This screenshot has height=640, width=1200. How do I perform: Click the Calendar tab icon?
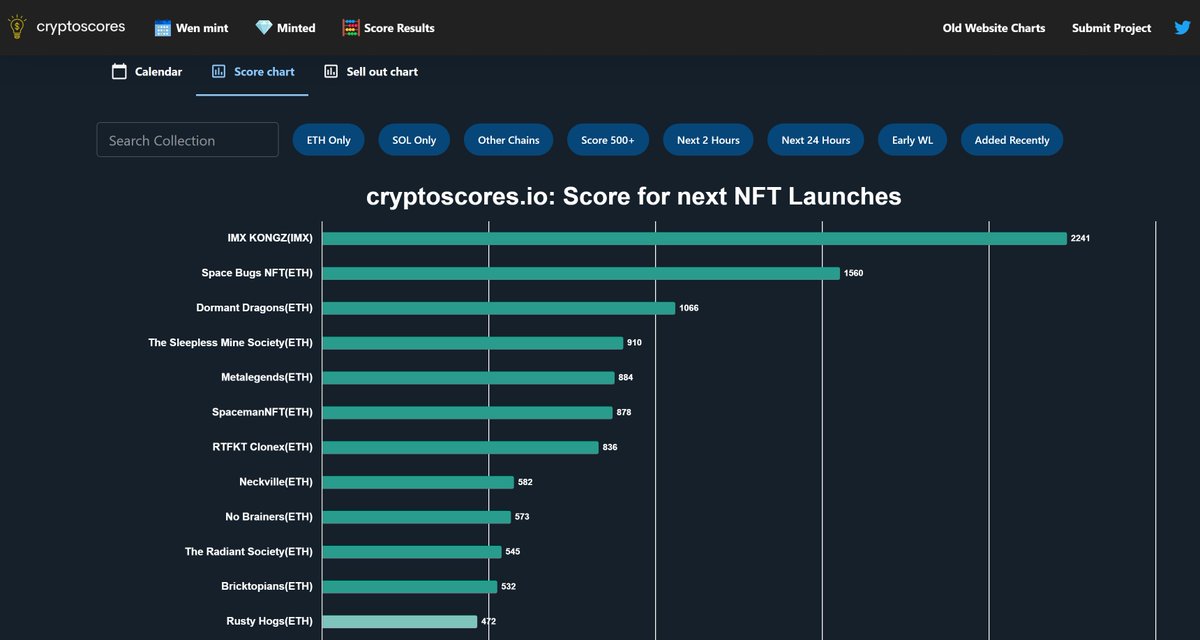pos(119,71)
